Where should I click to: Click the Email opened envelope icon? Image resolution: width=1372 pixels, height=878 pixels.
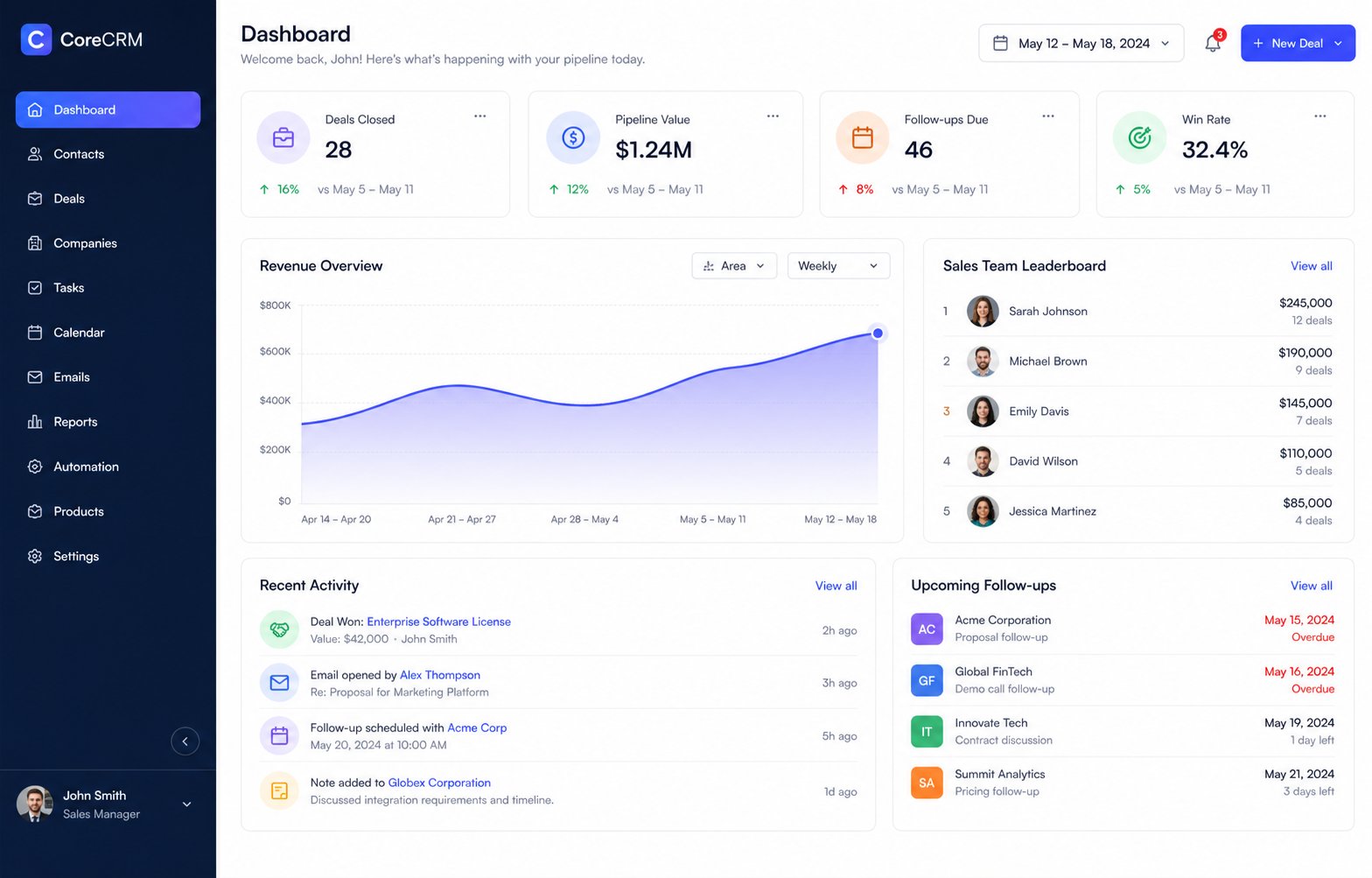pos(279,683)
